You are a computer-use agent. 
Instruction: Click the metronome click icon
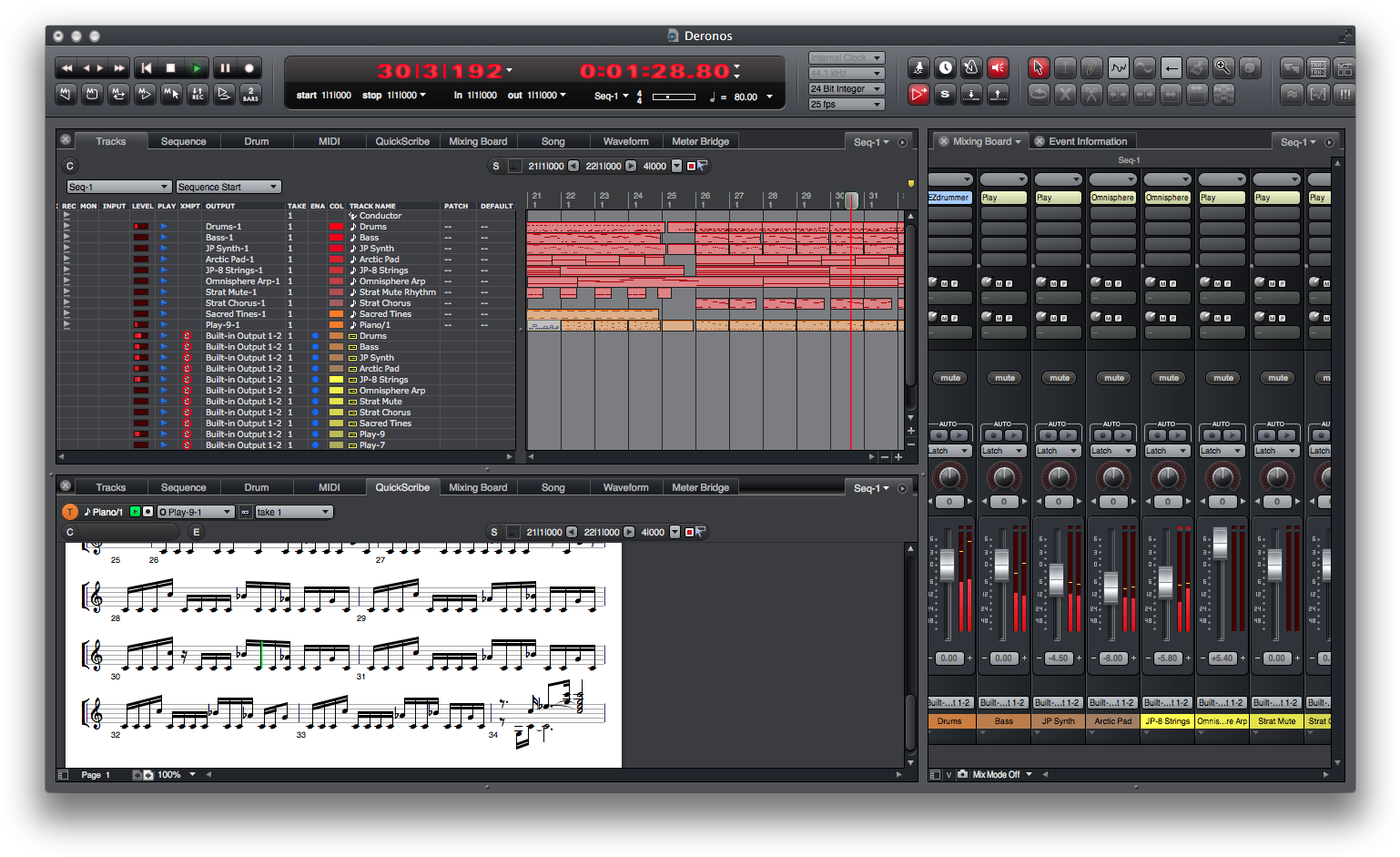(x=971, y=67)
